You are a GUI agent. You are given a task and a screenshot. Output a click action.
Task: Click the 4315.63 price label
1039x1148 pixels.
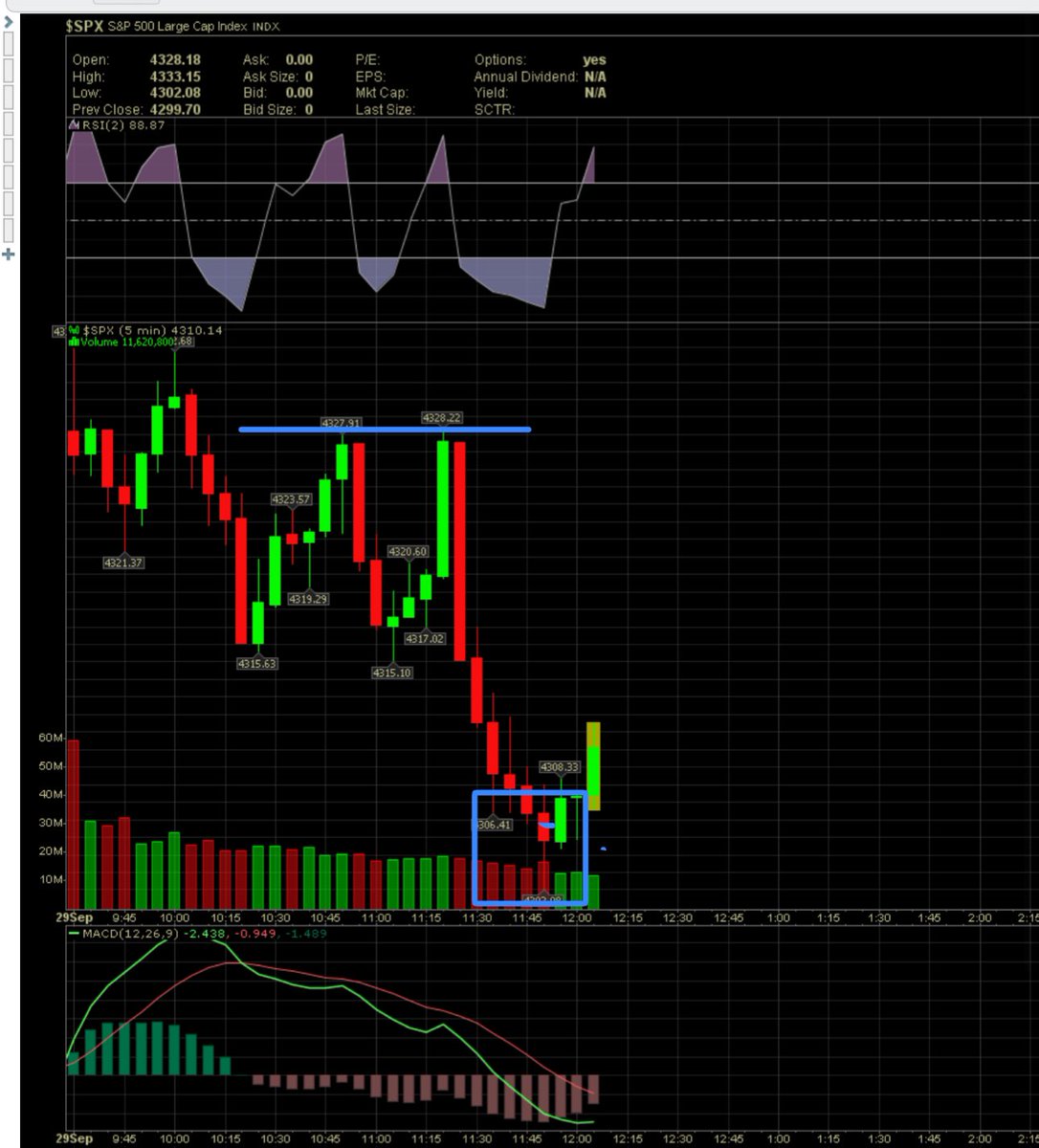click(x=257, y=663)
